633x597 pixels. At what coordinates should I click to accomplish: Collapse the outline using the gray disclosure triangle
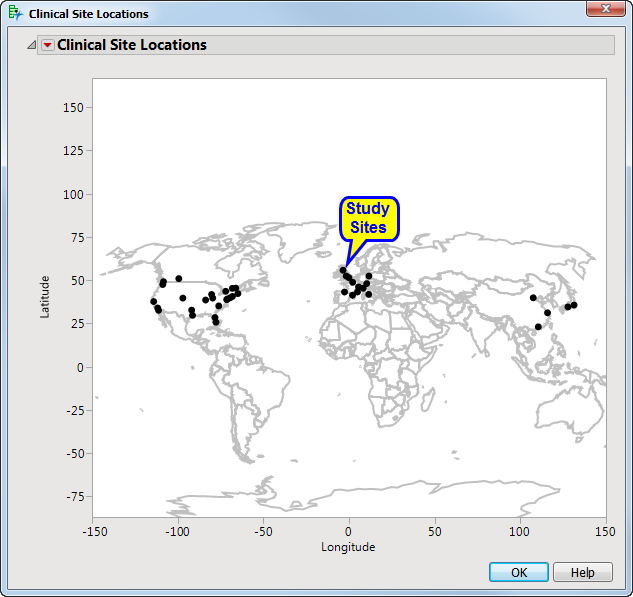click(x=32, y=46)
